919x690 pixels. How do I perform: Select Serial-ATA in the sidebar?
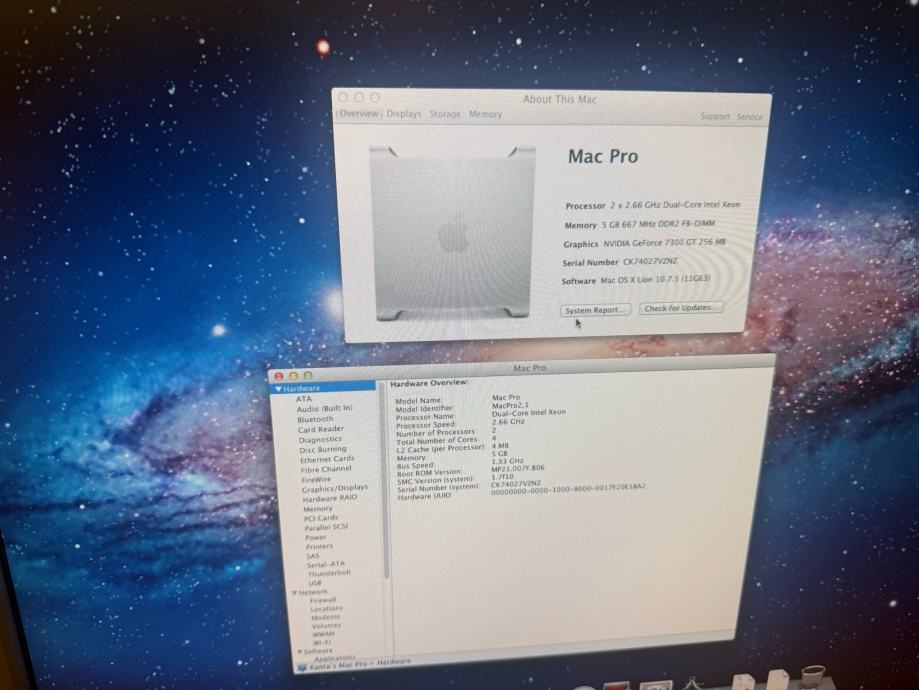pyautogui.click(x=326, y=565)
